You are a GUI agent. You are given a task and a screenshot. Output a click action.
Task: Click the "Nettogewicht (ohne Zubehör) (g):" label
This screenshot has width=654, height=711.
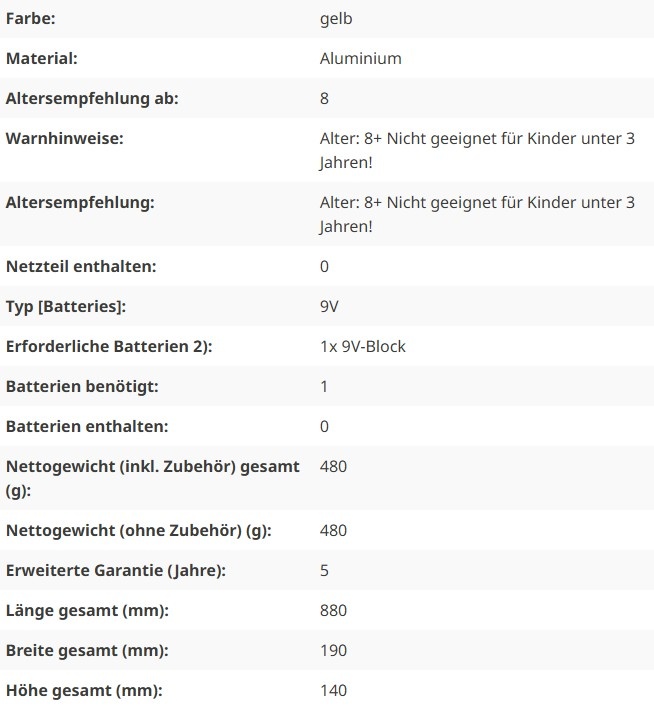139,530
